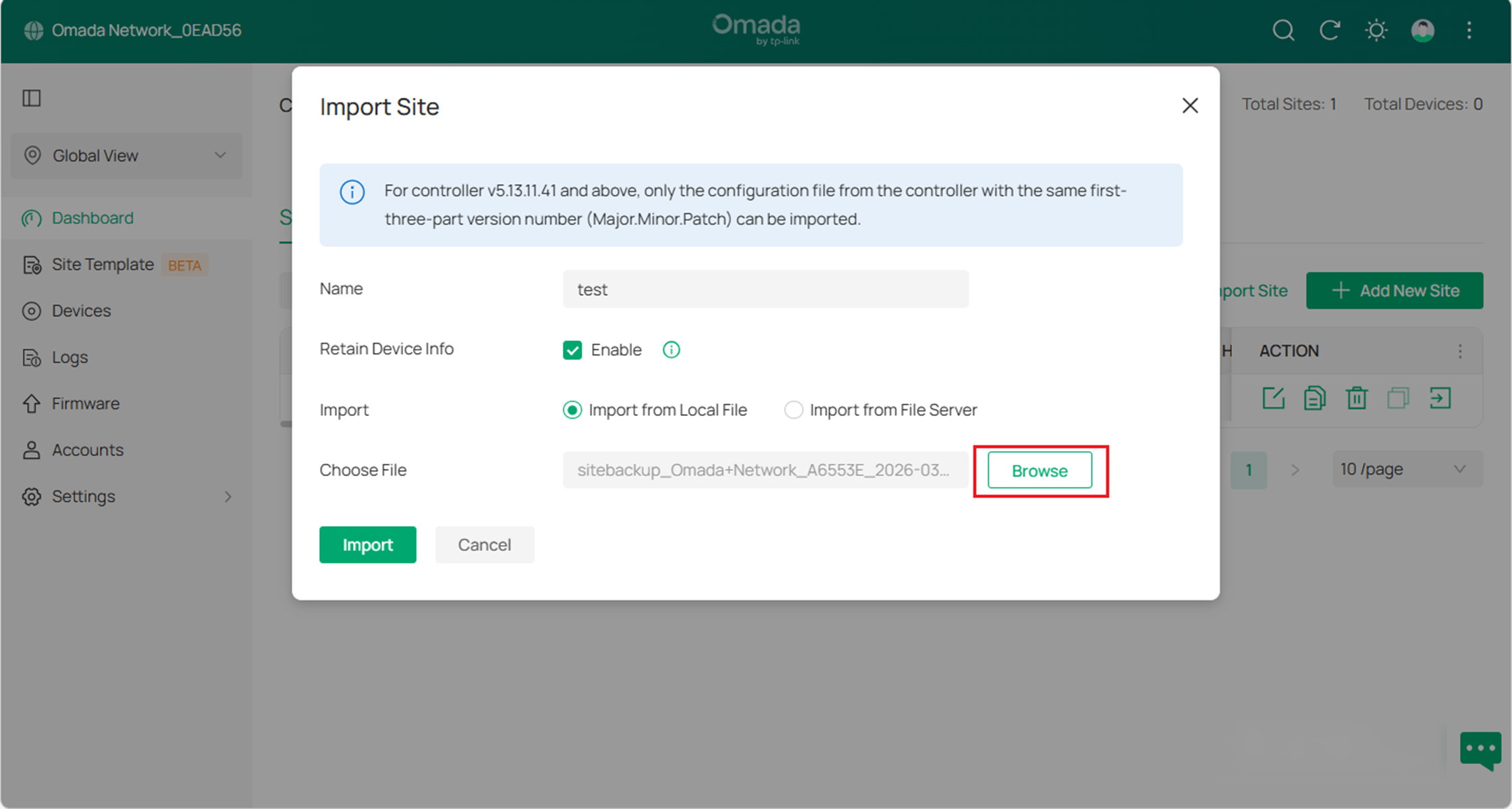The width and height of the screenshot is (1512, 809).
Task: Open the user profile avatar menu
Action: click(x=1422, y=30)
